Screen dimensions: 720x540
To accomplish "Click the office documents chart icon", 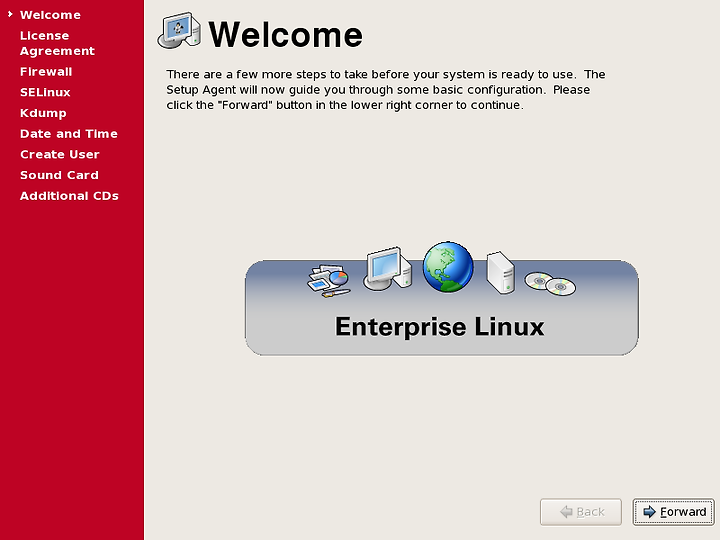I will click(x=329, y=280).
